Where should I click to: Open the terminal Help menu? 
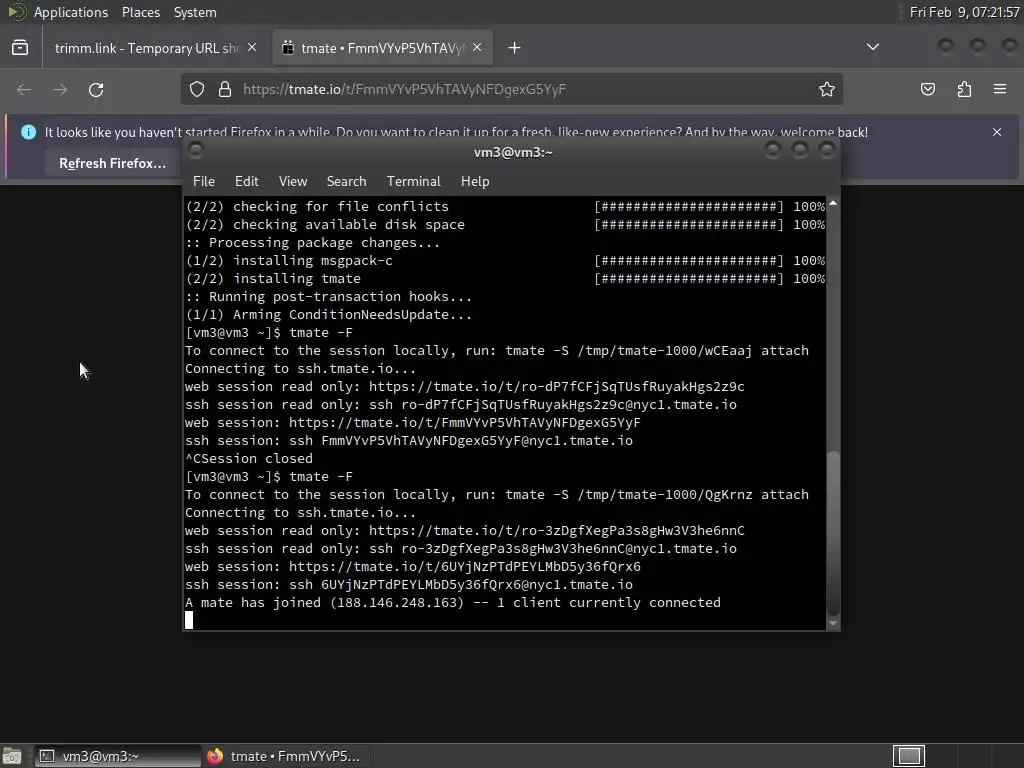coord(475,182)
